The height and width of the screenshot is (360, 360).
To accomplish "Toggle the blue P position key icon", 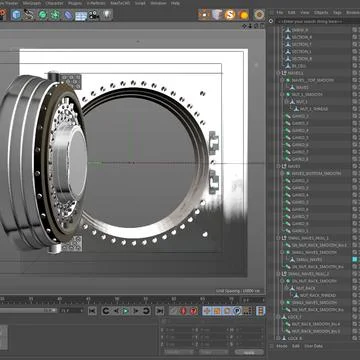I will click(x=237, y=311).
